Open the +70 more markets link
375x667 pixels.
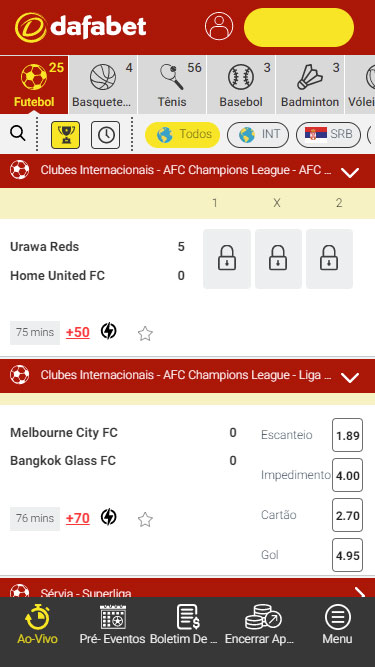78,518
